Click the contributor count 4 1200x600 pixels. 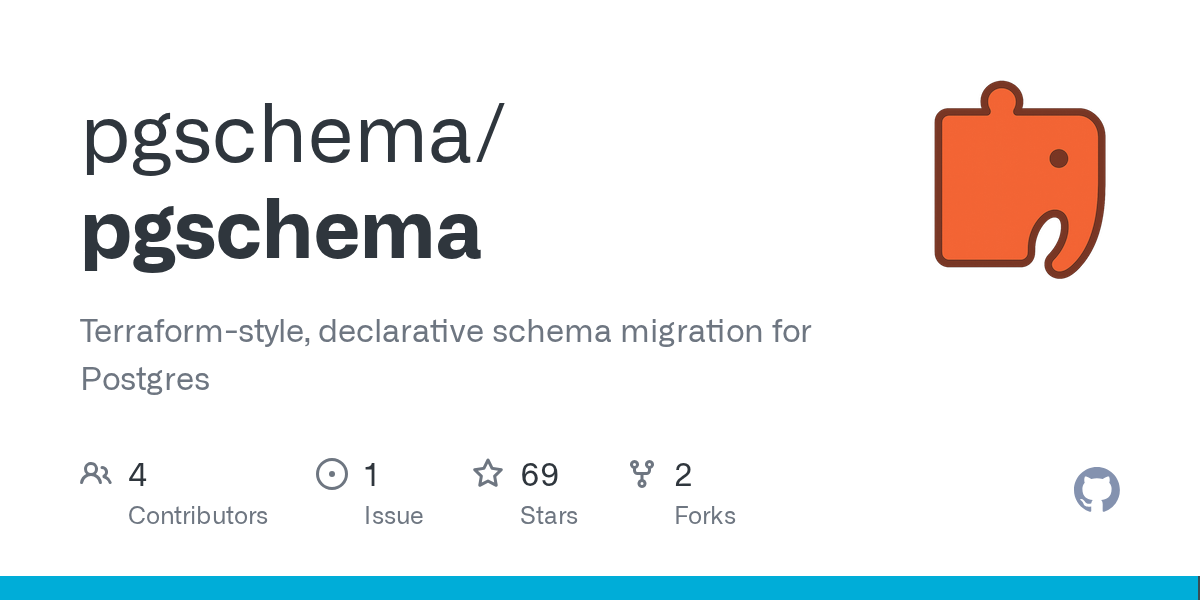coord(138,475)
